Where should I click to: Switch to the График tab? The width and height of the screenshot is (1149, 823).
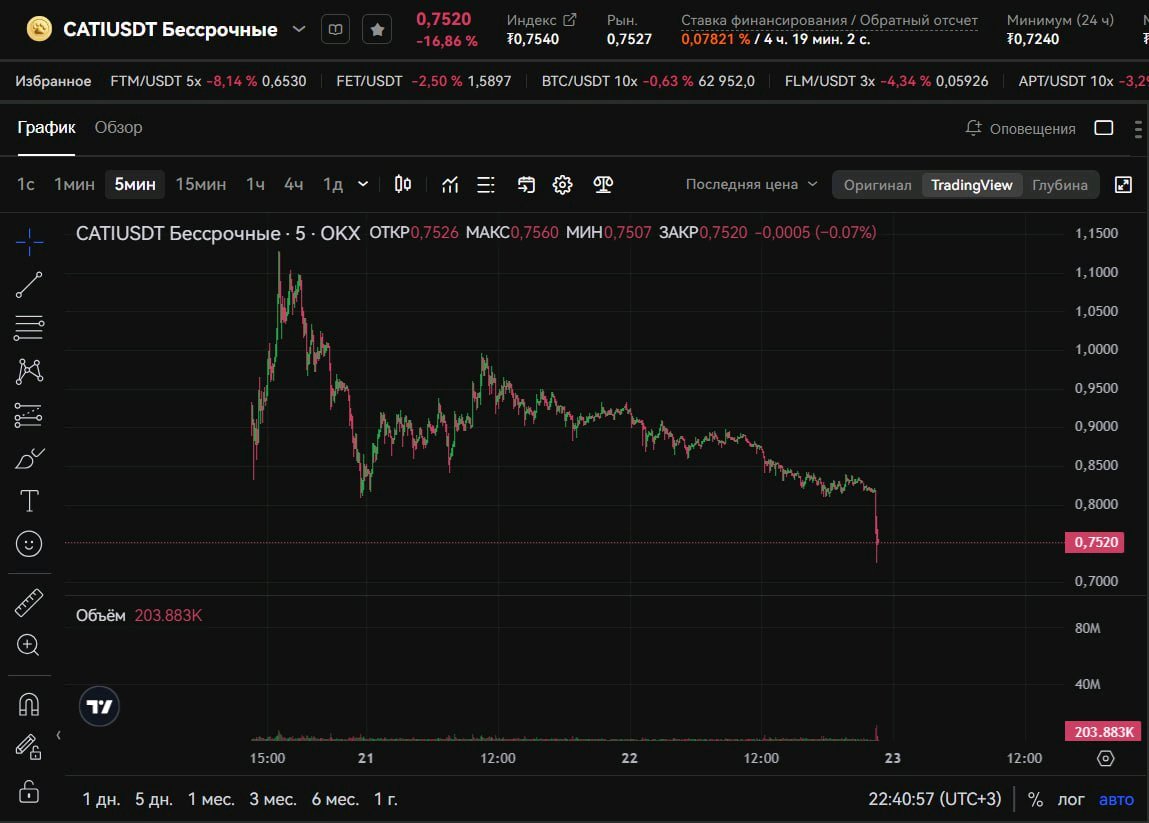(x=46, y=128)
